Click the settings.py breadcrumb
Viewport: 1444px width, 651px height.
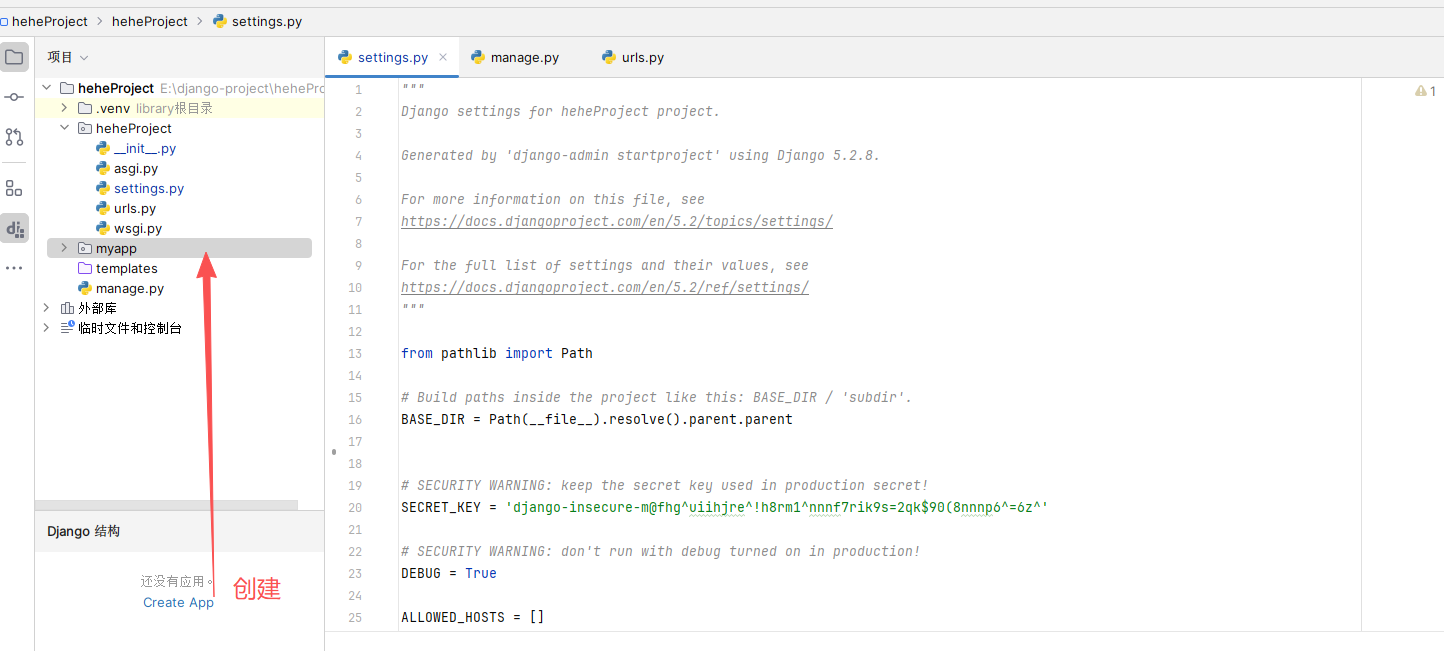(x=258, y=21)
